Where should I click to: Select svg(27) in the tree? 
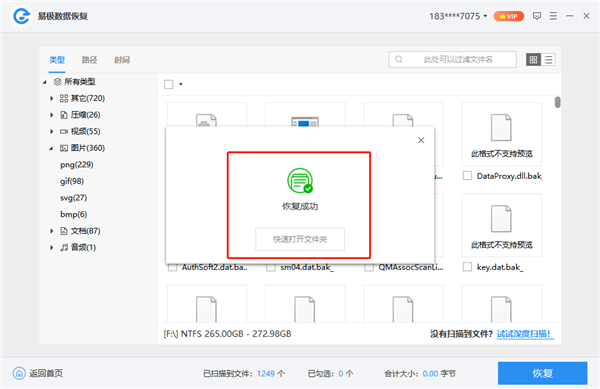click(x=73, y=198)
